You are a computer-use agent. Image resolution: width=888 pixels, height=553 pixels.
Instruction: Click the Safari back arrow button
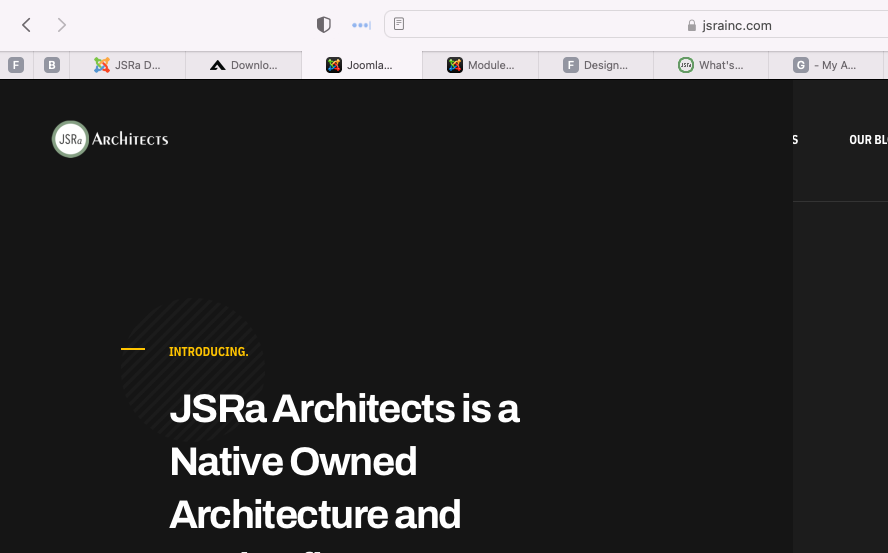coord(27,25)
